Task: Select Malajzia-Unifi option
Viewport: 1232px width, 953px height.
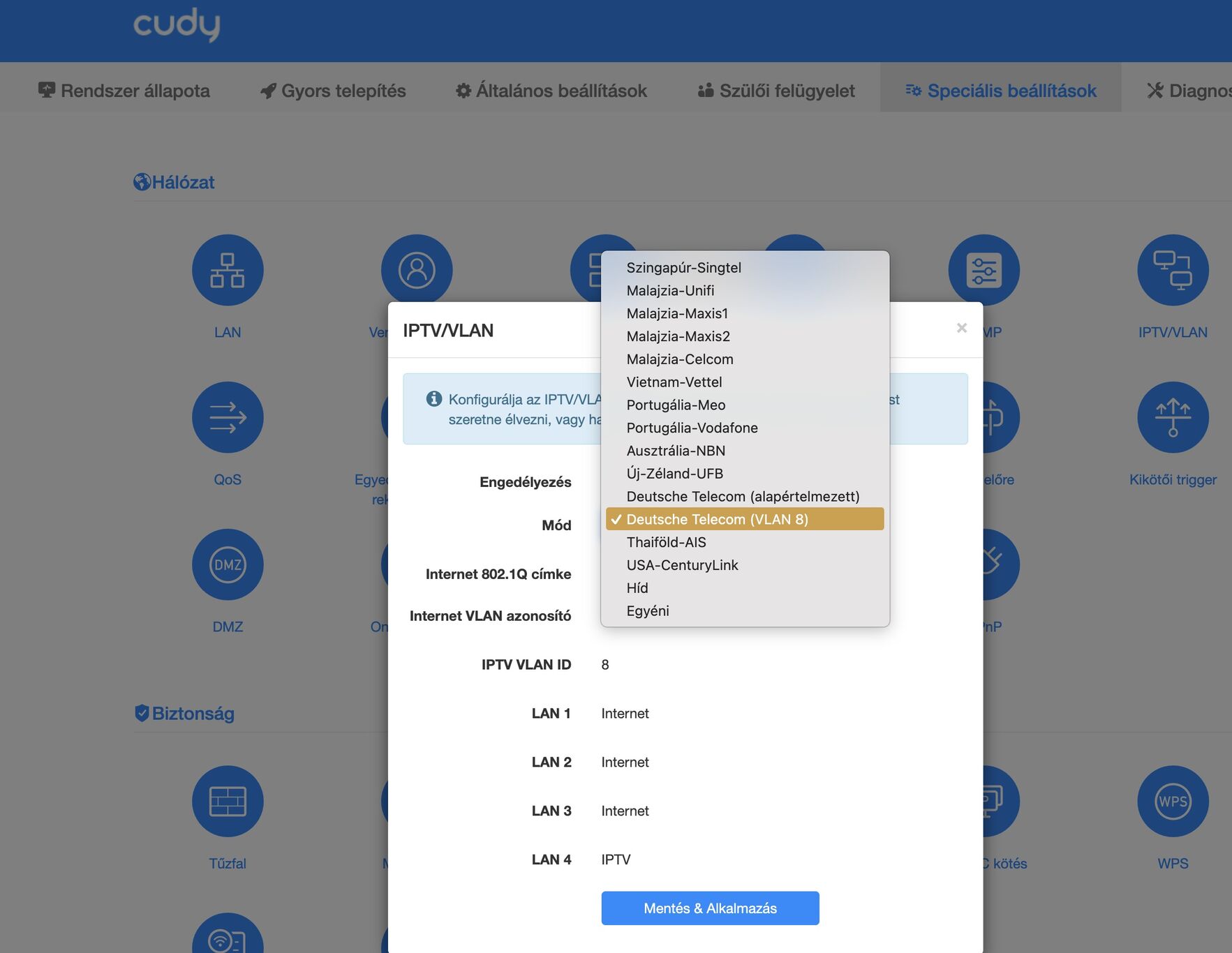Action: tap(745, 291)
